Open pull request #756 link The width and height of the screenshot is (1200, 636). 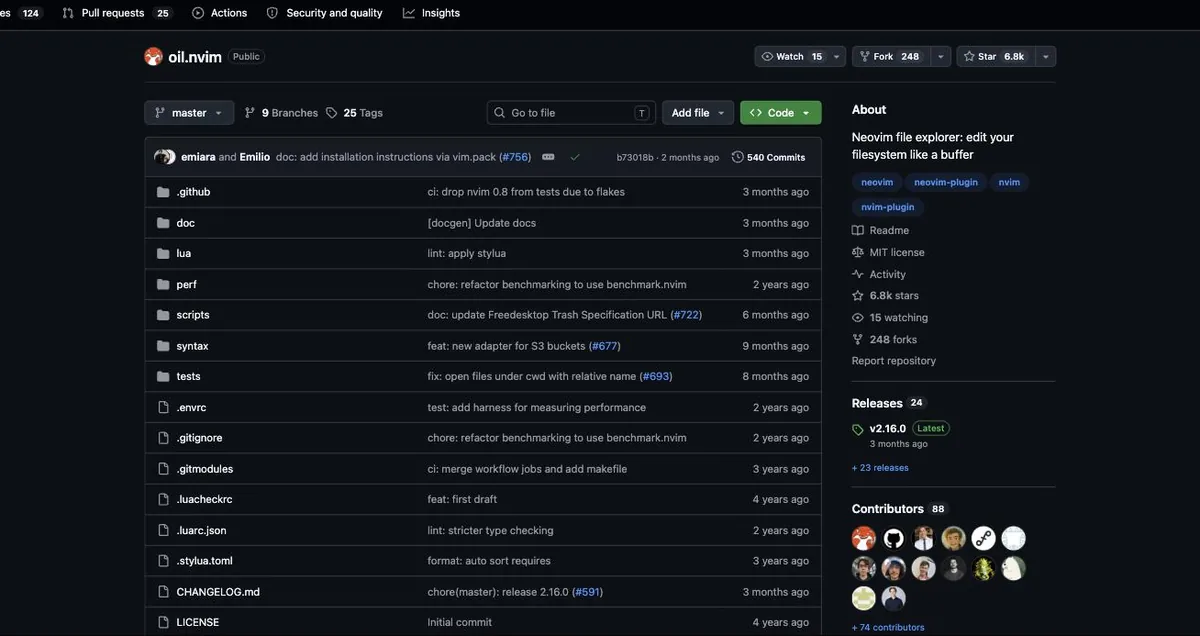point(515,157)
